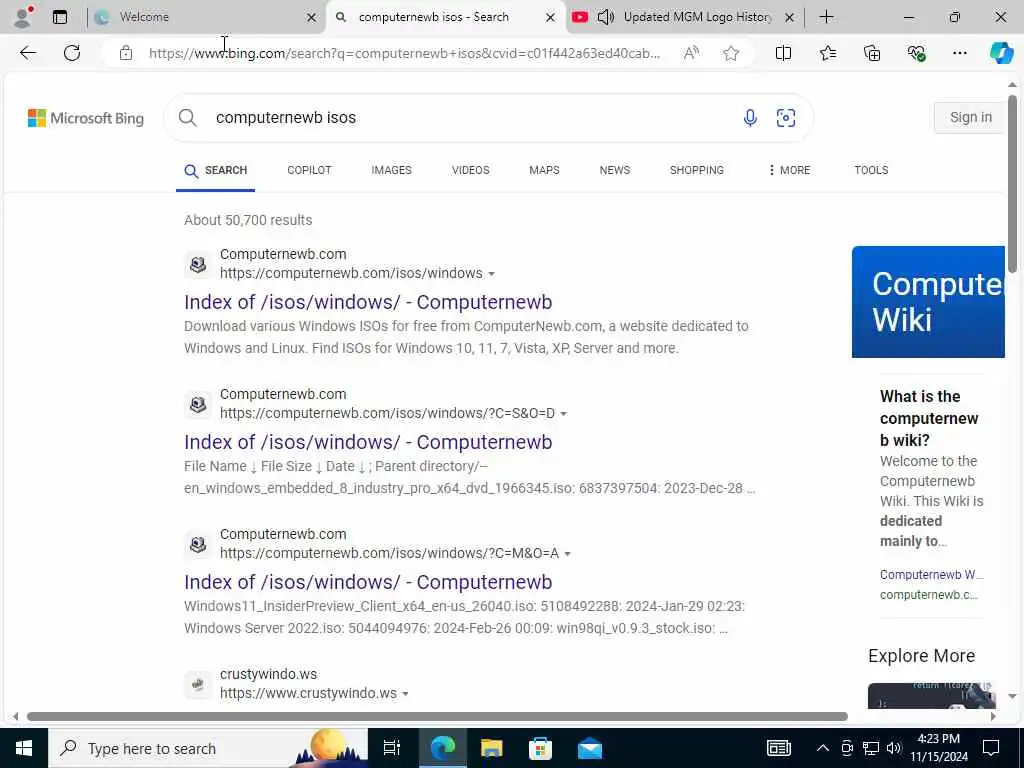Expand dropdown next to ?C=S&O=D result URL
1024x768 pixels.
(x=564, y=414)
